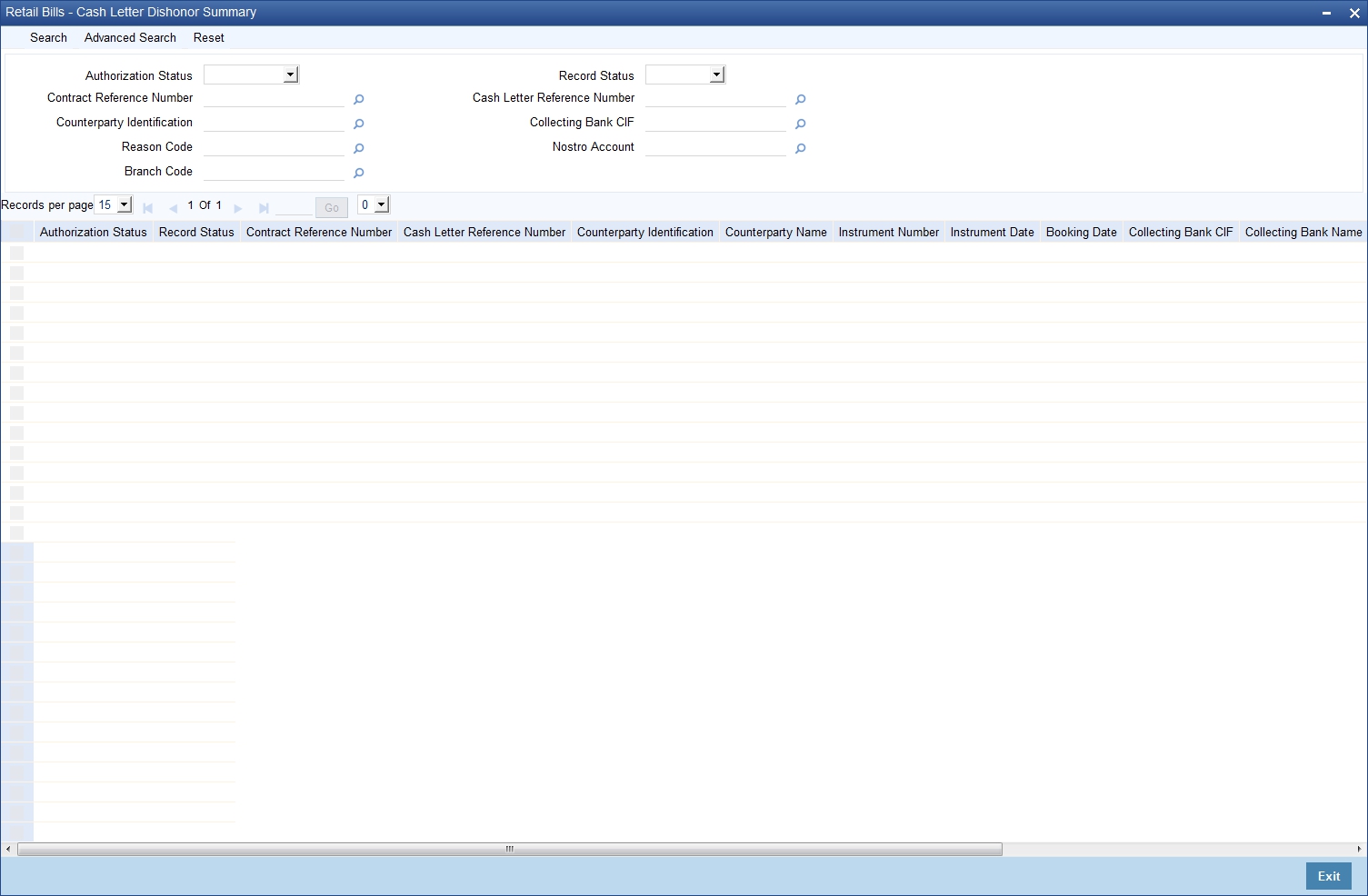Click the Go button
This screenshot has width=1368, height=896.
point(332,208)
